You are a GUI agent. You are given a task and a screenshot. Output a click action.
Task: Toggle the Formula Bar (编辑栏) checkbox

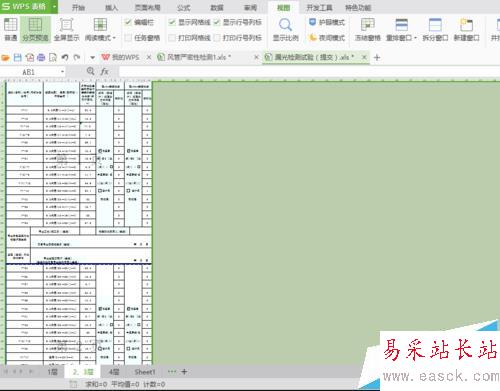coord(128,22)
